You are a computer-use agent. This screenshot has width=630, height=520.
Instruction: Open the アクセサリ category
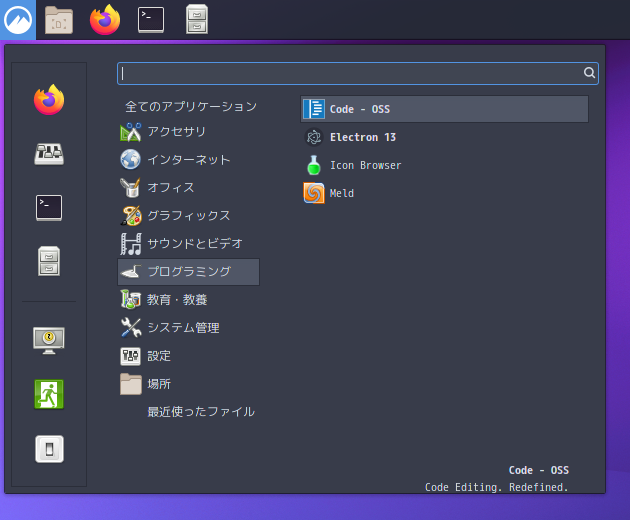tap(188, 132)
